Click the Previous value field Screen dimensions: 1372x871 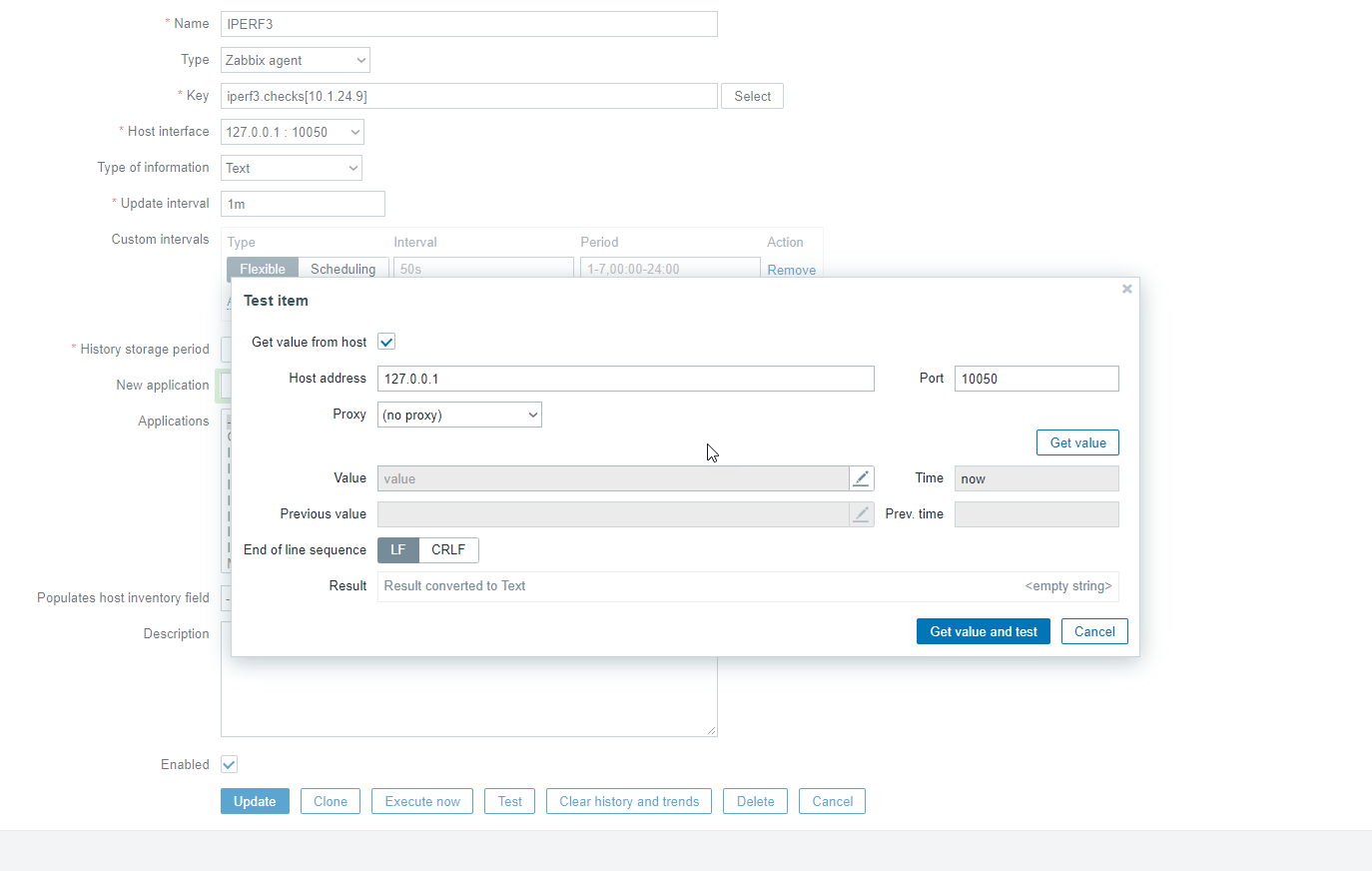[613, 514]
